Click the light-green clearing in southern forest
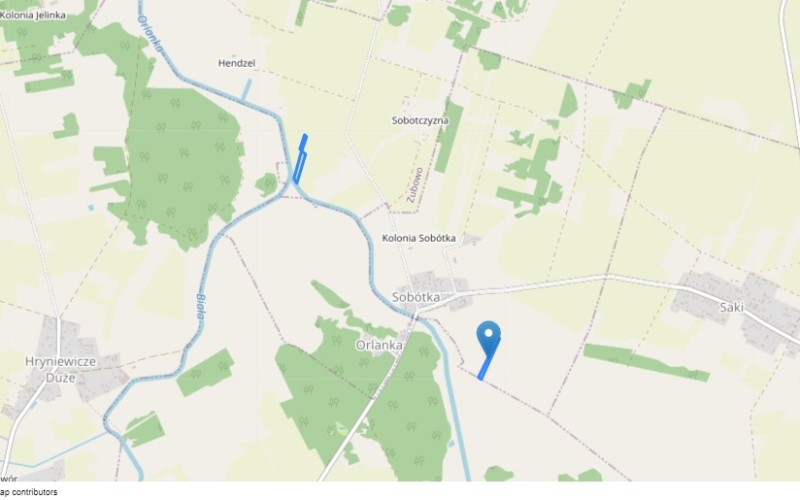This screenshot has width=800, height=500. [x=338, y=429]
